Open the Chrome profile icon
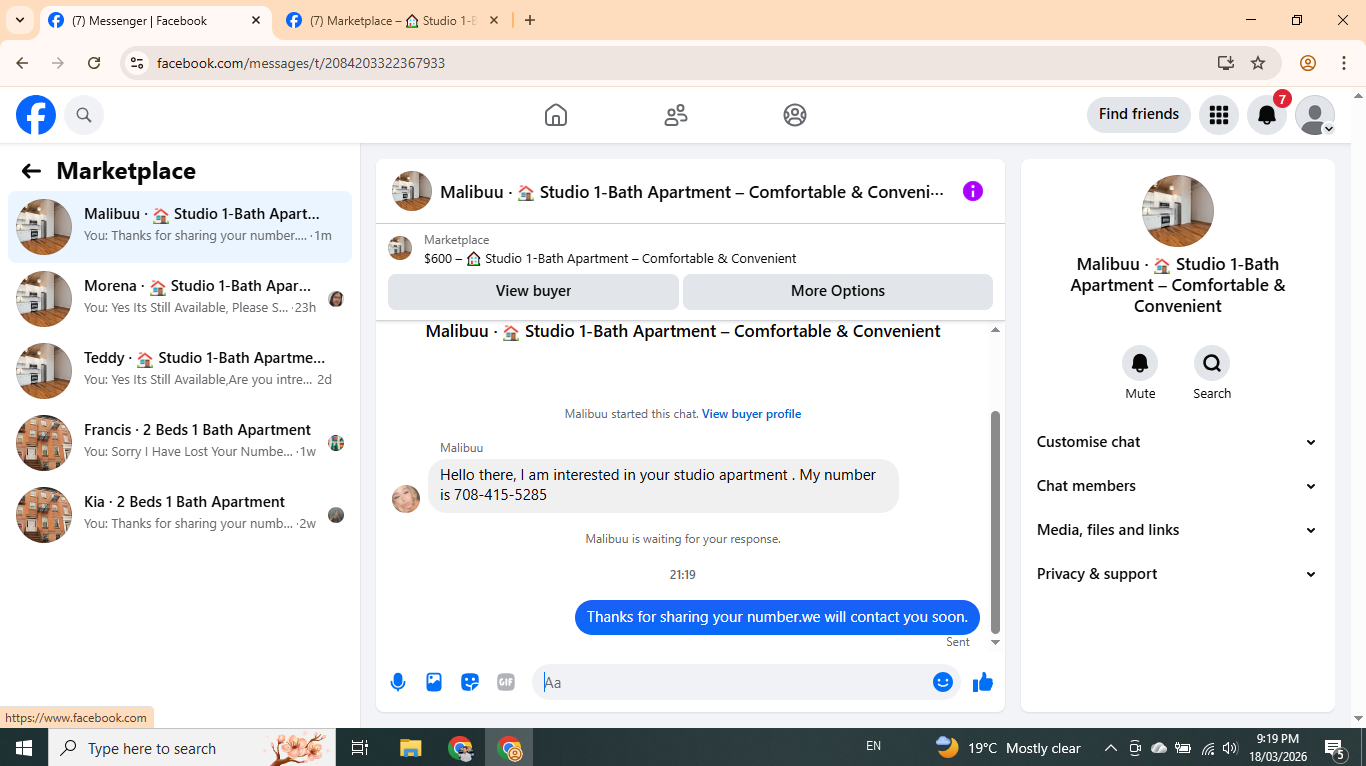The image size is (1366, 766). (x=1308, y=63)
